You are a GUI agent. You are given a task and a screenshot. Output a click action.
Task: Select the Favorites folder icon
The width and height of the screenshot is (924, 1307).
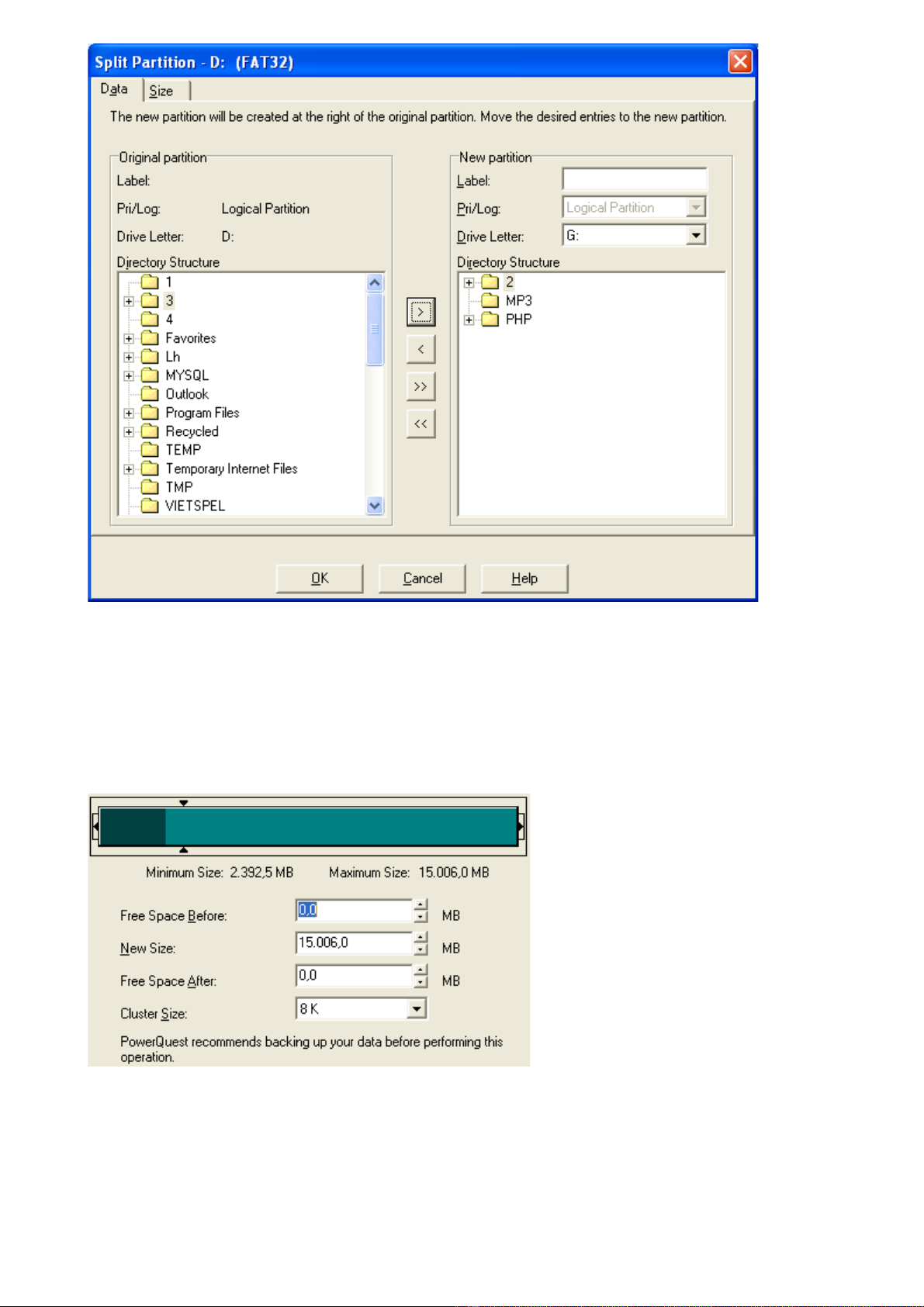pyautogui.click(x=150, y=338)
